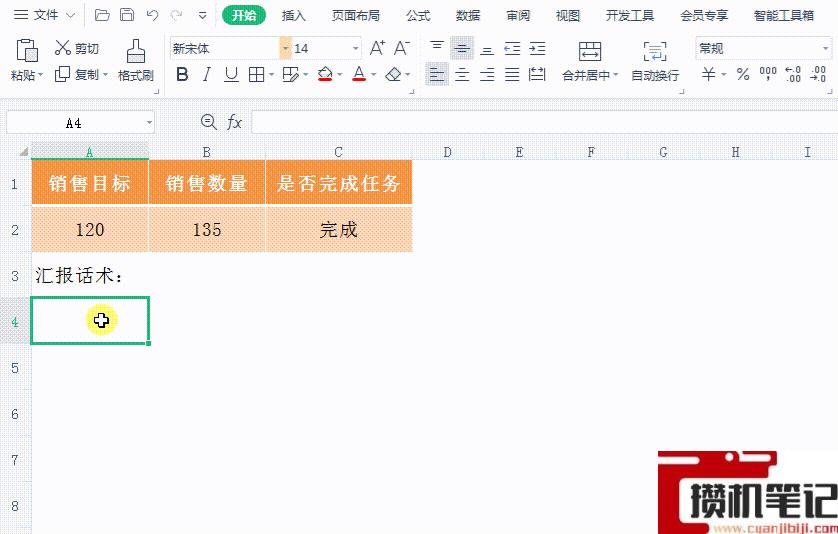Image resolution: width=838 pixels, height=534 pixels.
Task: Click the Select All corner triangle
Action: pos(23,152)
